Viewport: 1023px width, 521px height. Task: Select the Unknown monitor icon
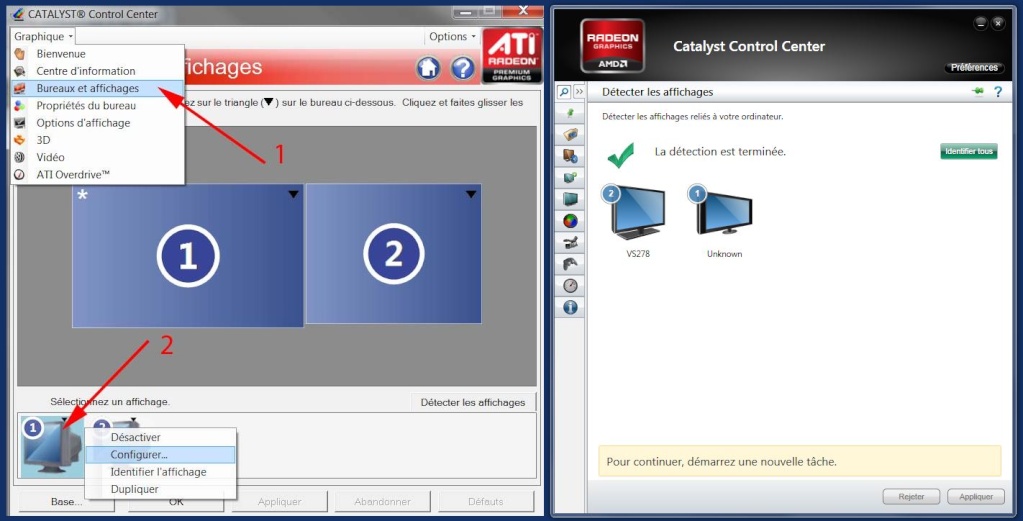724,210
